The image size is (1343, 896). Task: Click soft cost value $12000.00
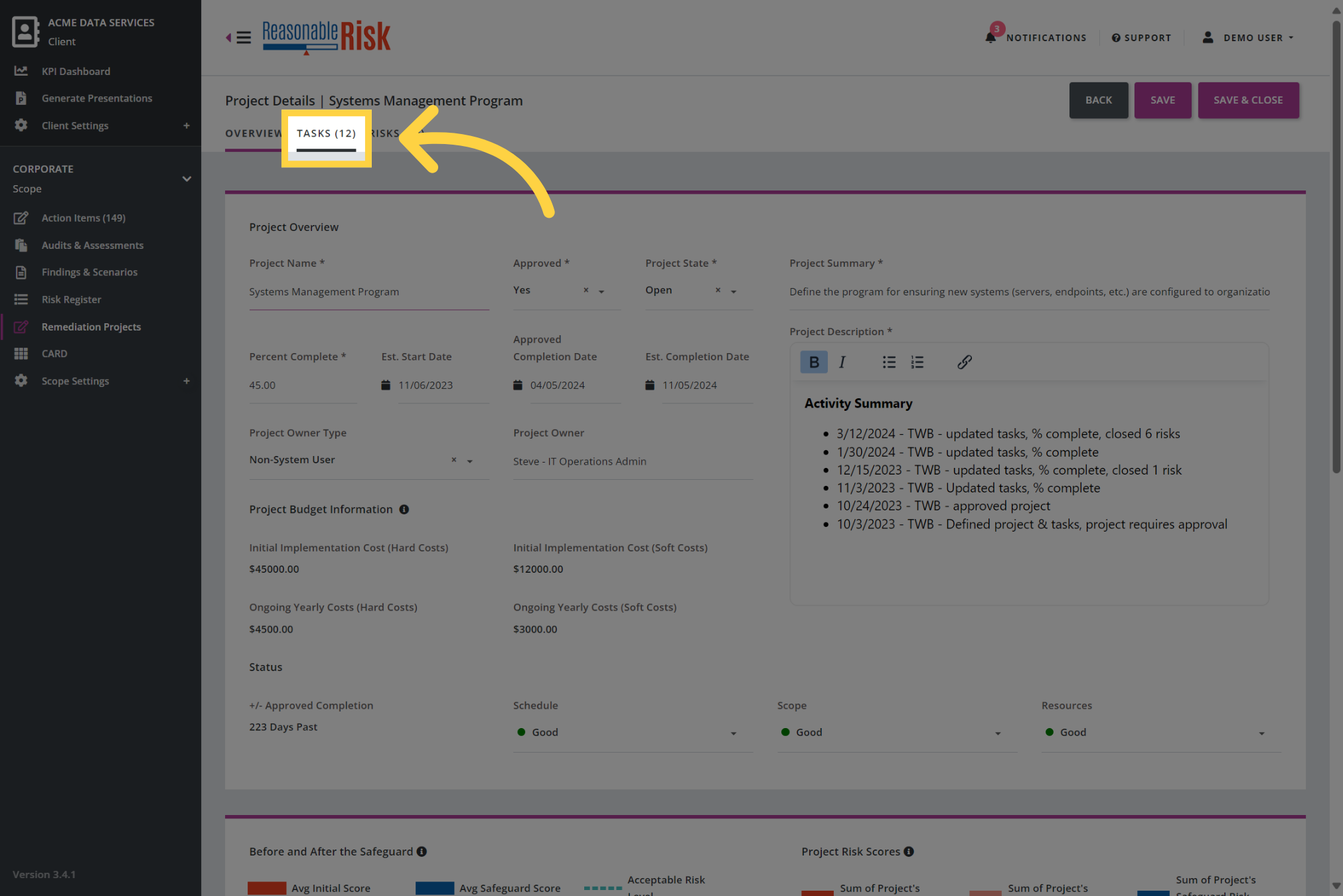[538, 569]
